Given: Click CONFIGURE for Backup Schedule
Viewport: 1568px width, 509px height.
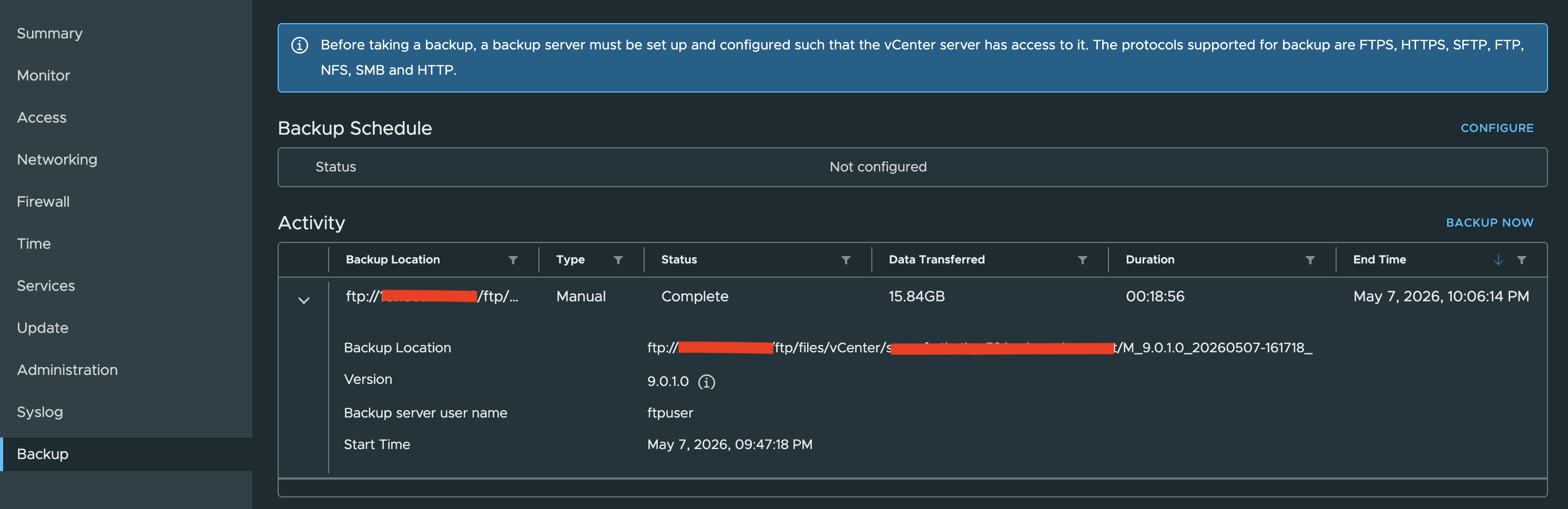Looking at the screenshot, I should pyautogui.click(x=1497, y=128).
